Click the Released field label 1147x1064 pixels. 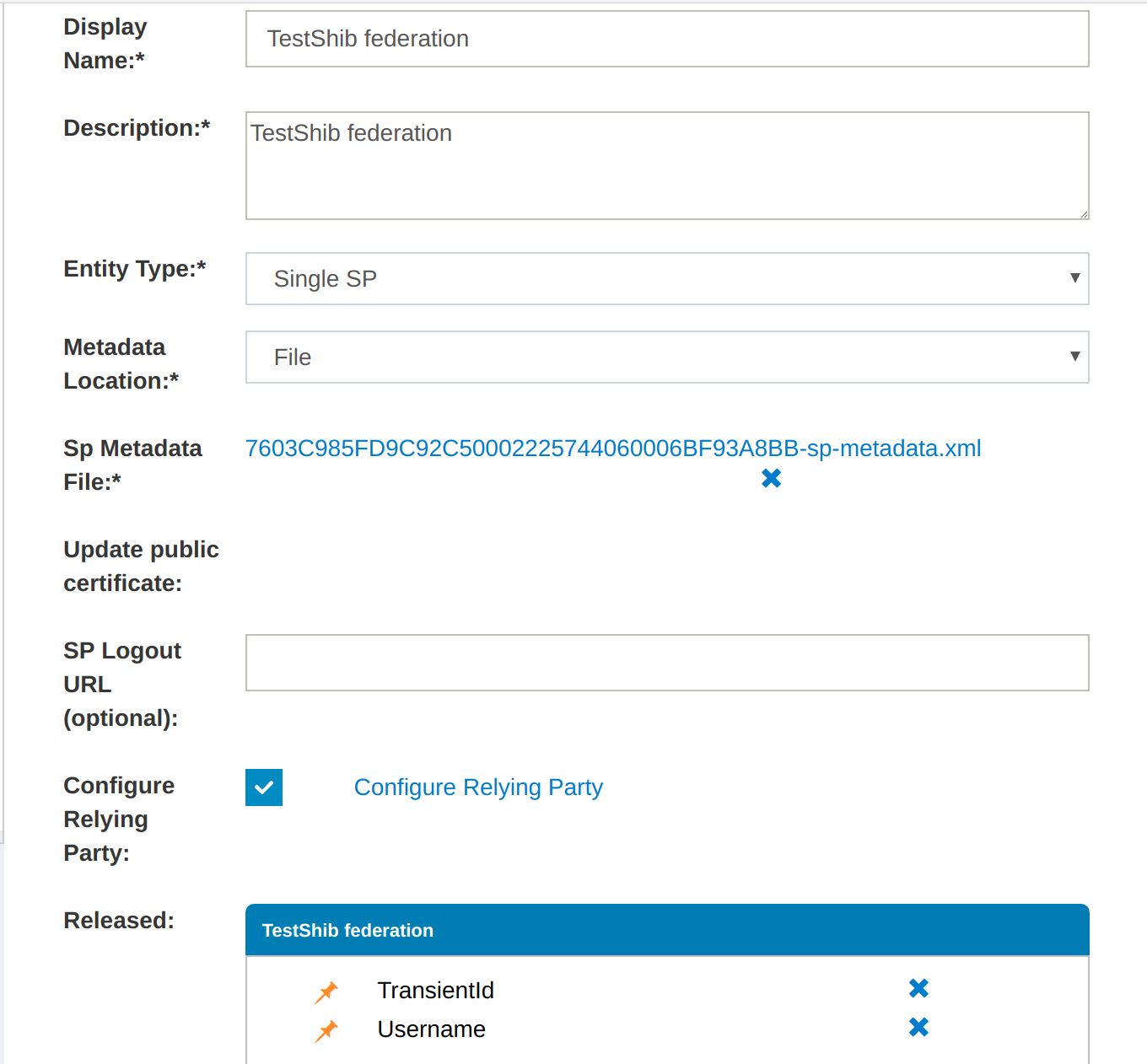click(118, 921)
